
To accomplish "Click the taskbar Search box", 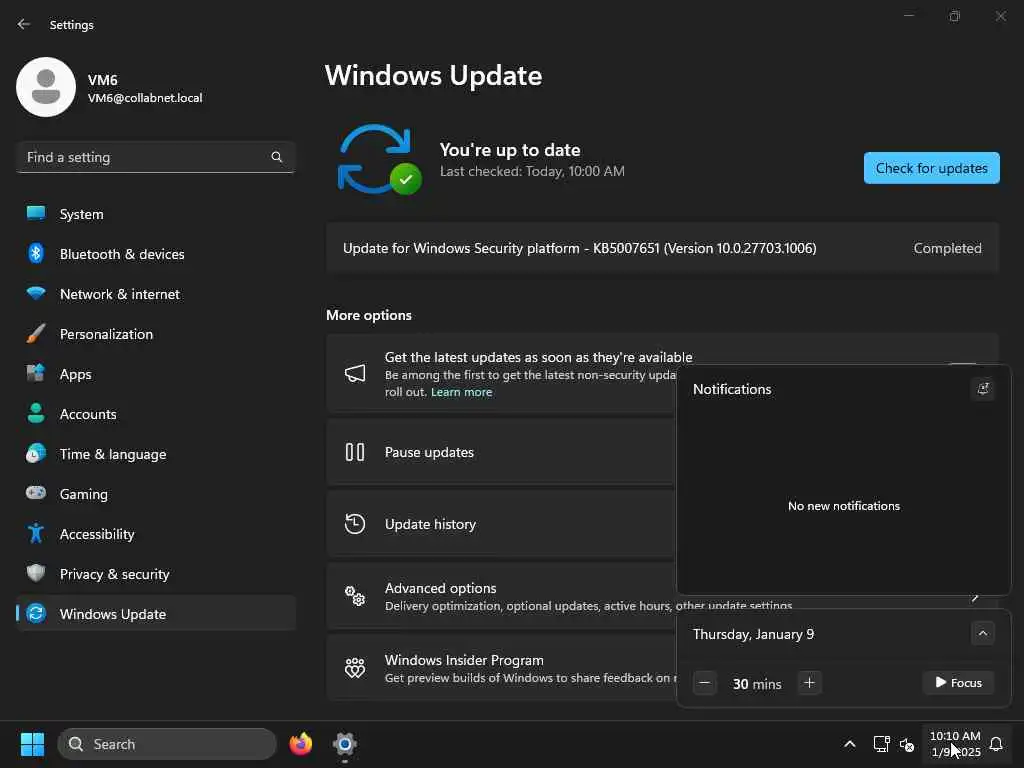I will pyautogui.click(x=167, y=744).
